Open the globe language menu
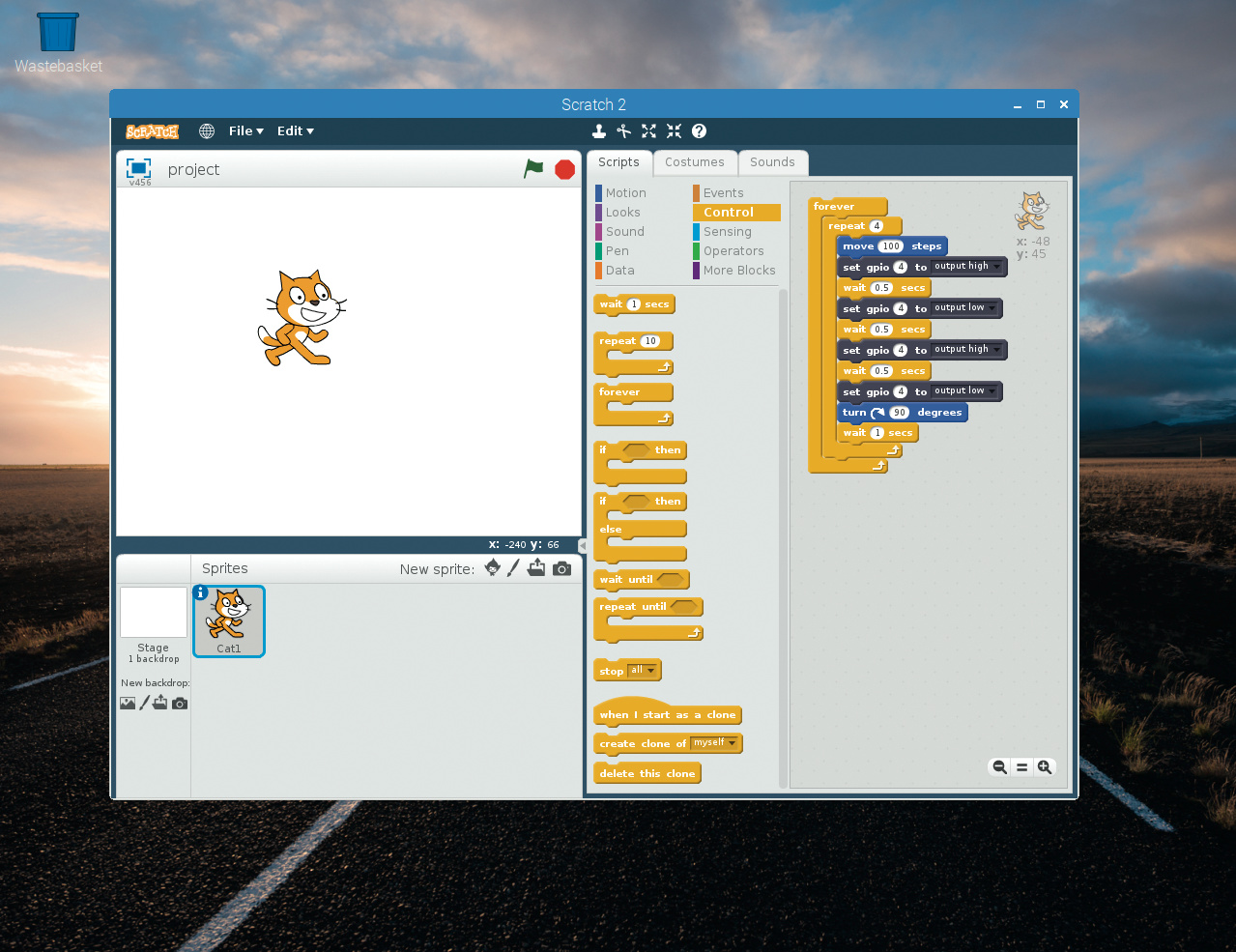This screenshot has height=952, width=1236. 207,131
